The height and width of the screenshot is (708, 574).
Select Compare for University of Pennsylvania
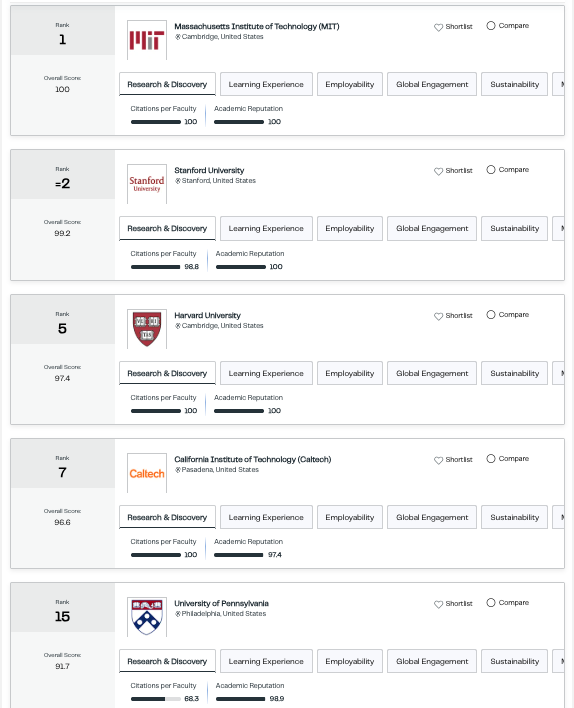491,603
